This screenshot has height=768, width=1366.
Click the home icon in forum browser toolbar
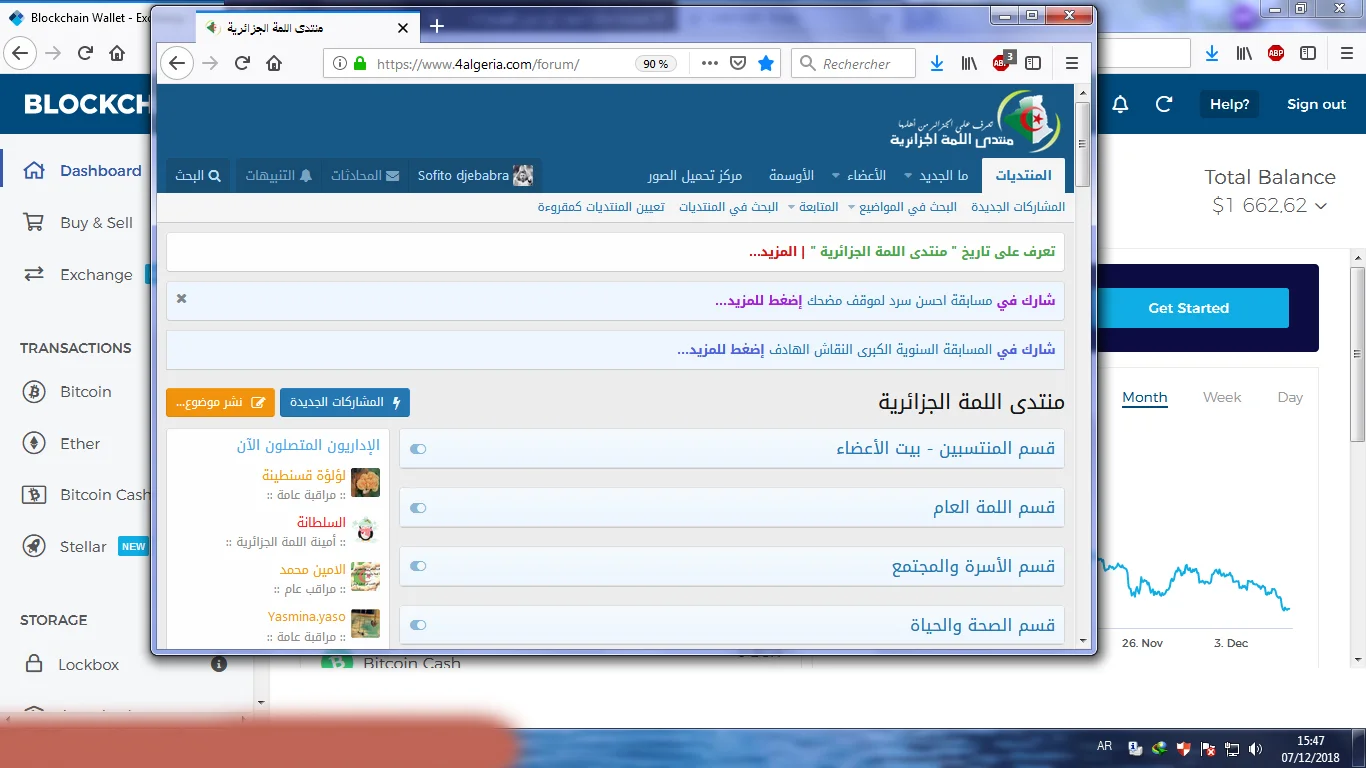274,63
